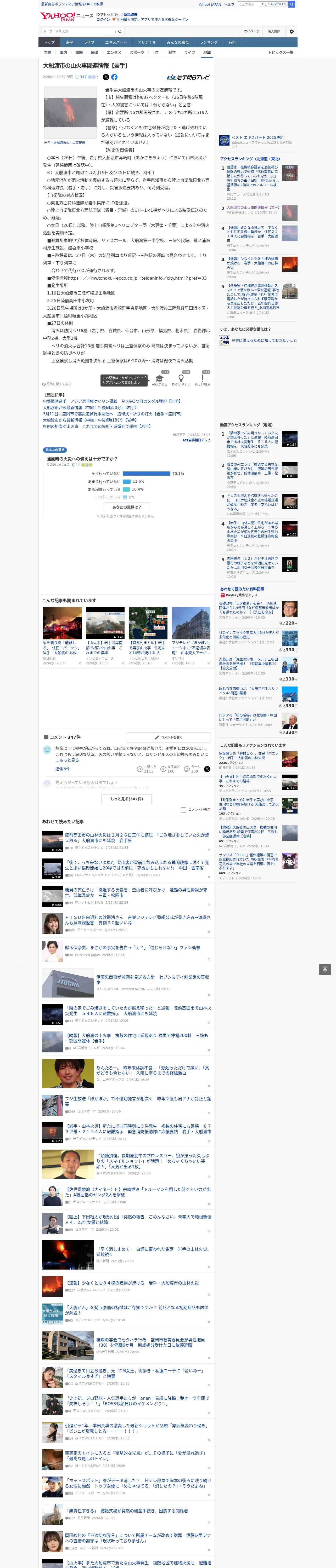Open the 速報 tab
Image resolution: width=336 pixels, height=1568 pixels.
(69, 43)
